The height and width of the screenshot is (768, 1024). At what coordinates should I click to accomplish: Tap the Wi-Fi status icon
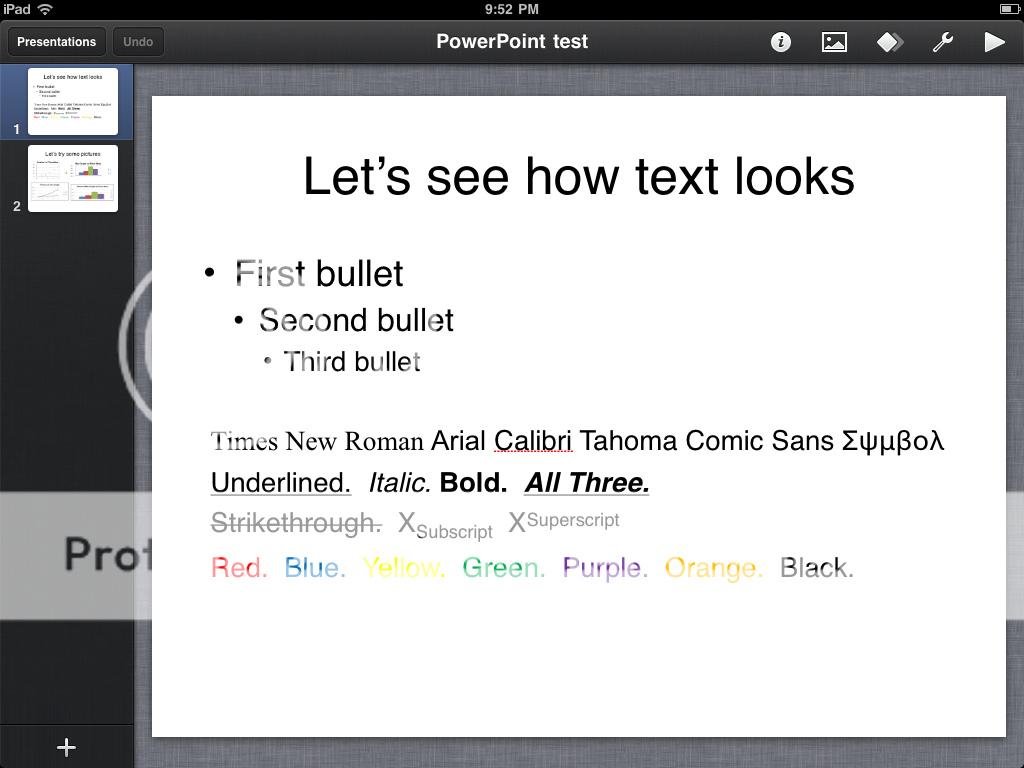[x=45, y=9]
